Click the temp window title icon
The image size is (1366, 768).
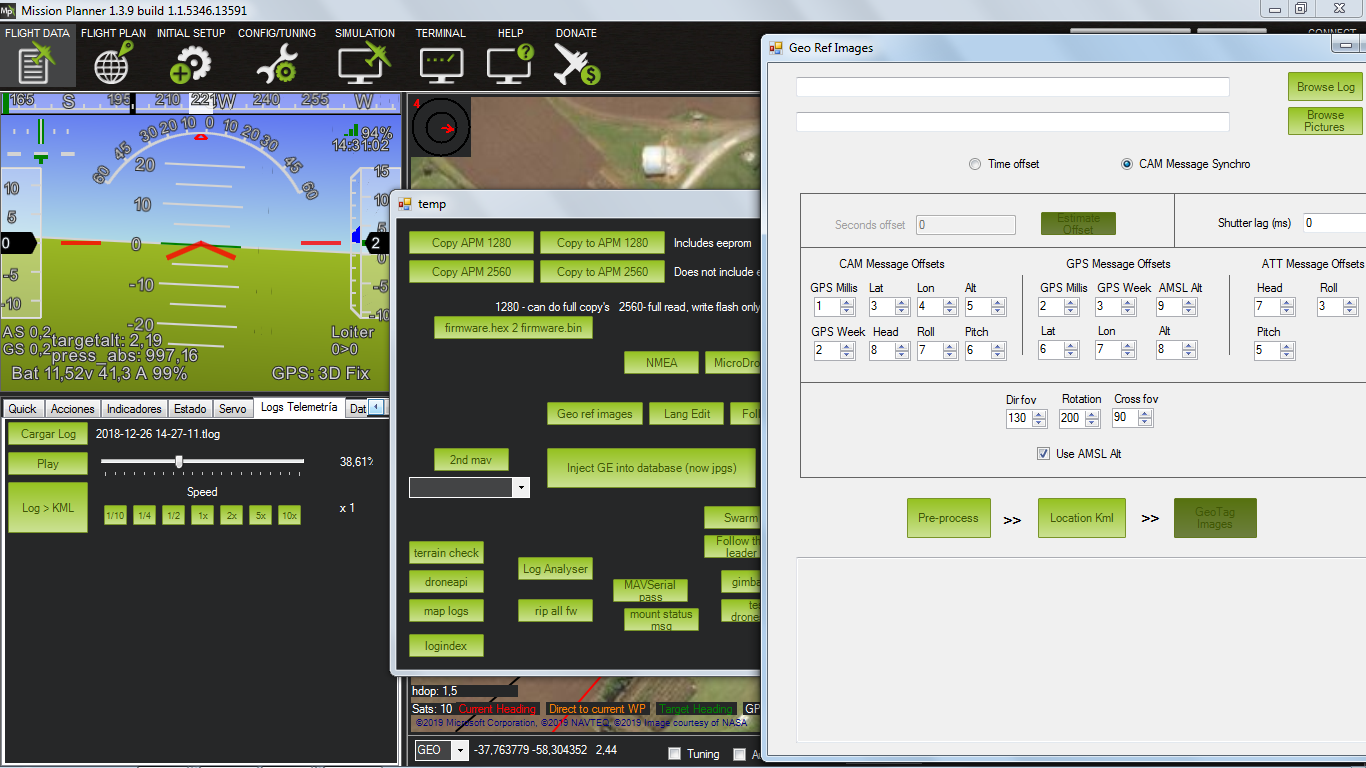tap(405, 204)
